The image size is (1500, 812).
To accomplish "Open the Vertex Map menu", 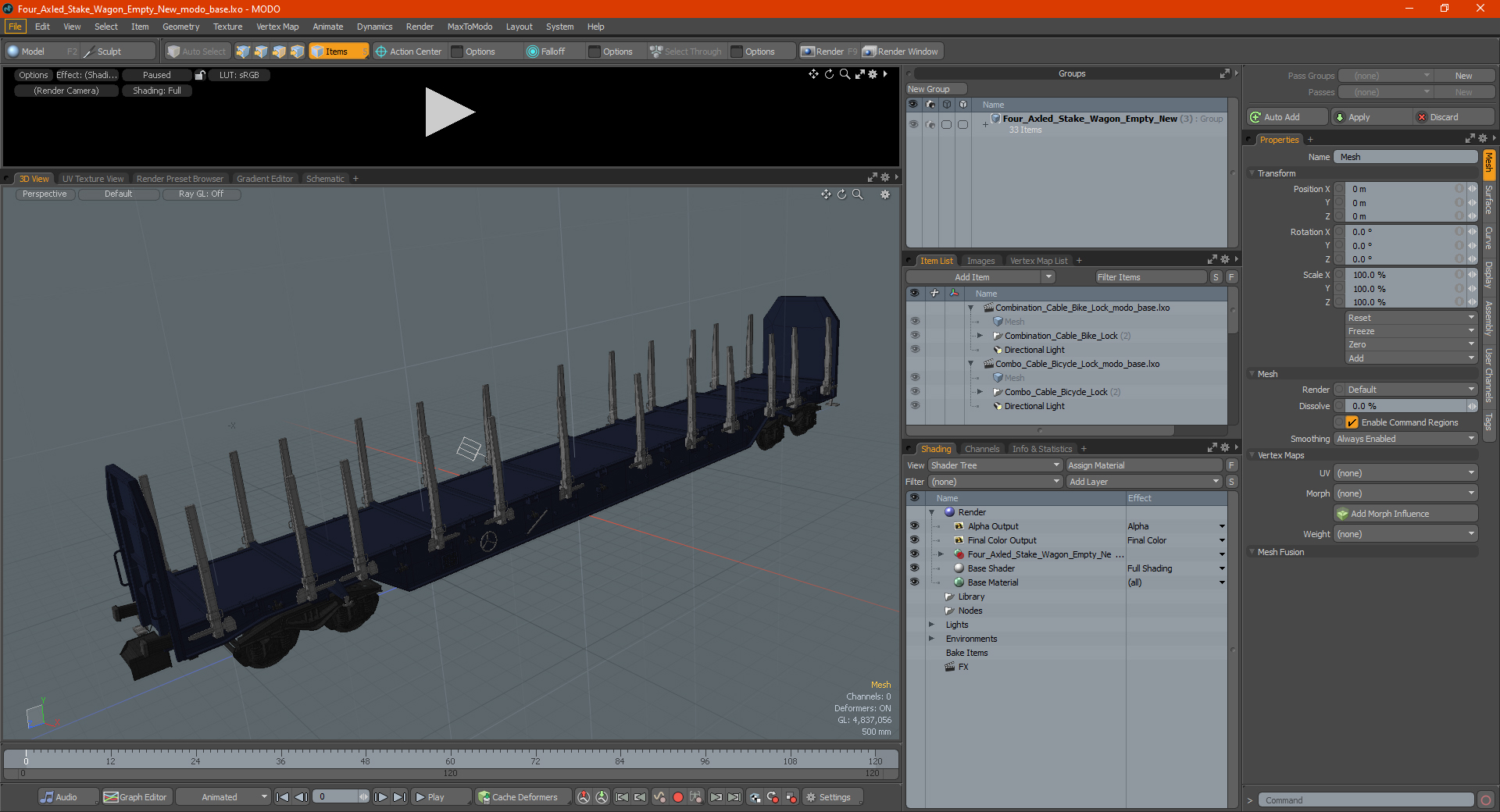I will (277, 27).
